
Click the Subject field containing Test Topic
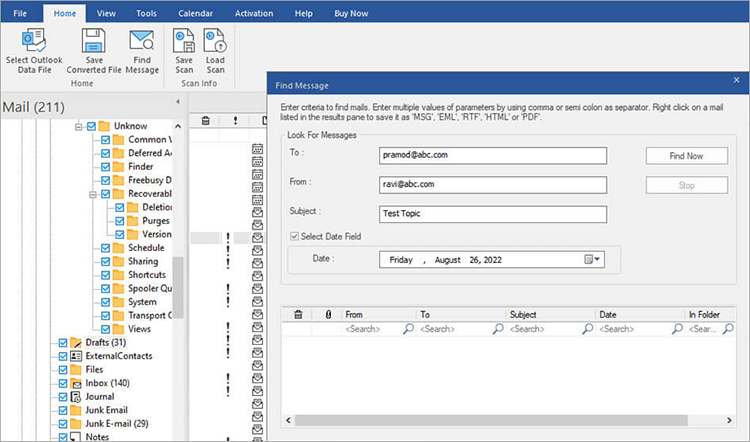point(493,214)
